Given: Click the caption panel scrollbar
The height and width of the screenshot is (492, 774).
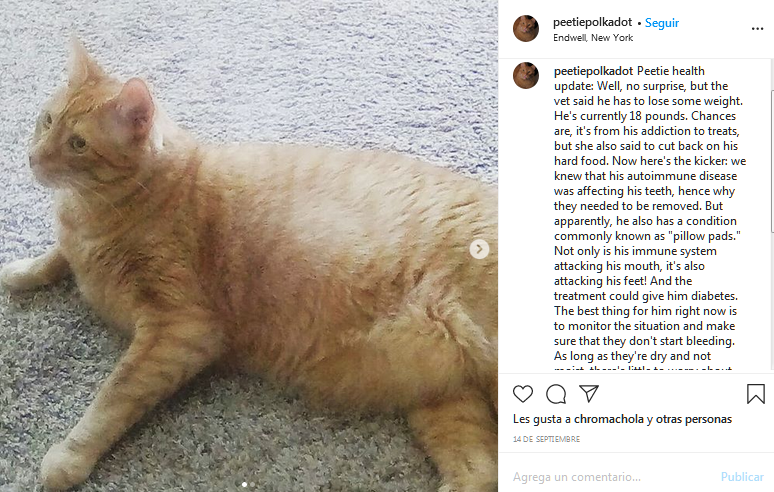Looking at the screenshot, I should [x=772, y=161].
